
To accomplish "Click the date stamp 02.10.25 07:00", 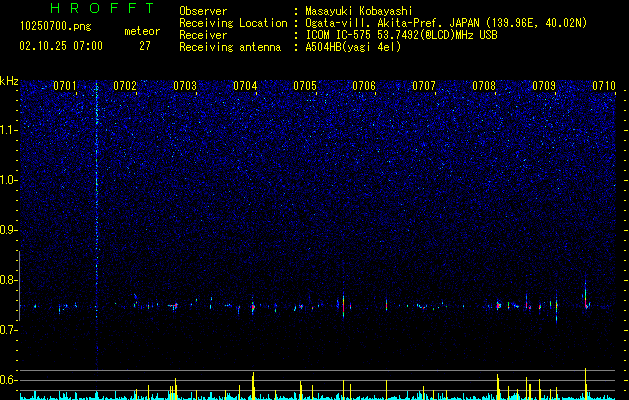I will tap(61, 46).
